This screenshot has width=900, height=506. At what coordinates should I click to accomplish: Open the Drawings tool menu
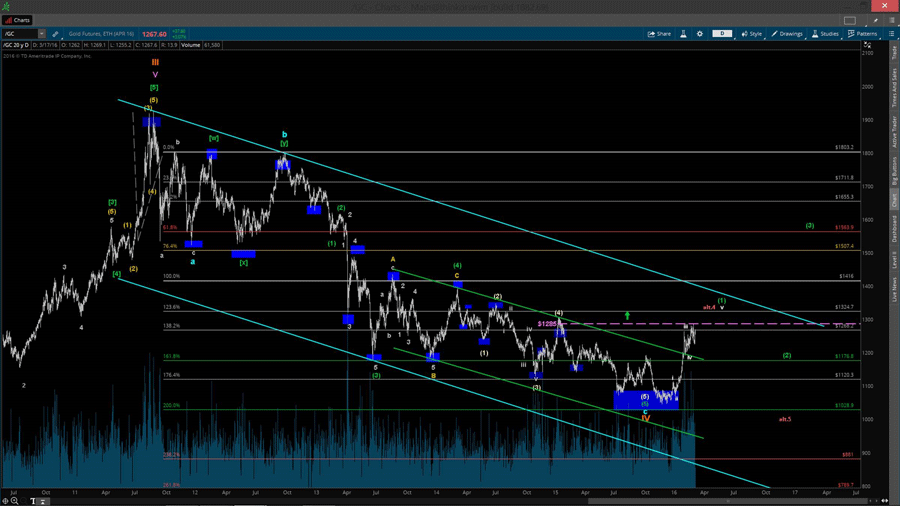[x=787, y=34]
